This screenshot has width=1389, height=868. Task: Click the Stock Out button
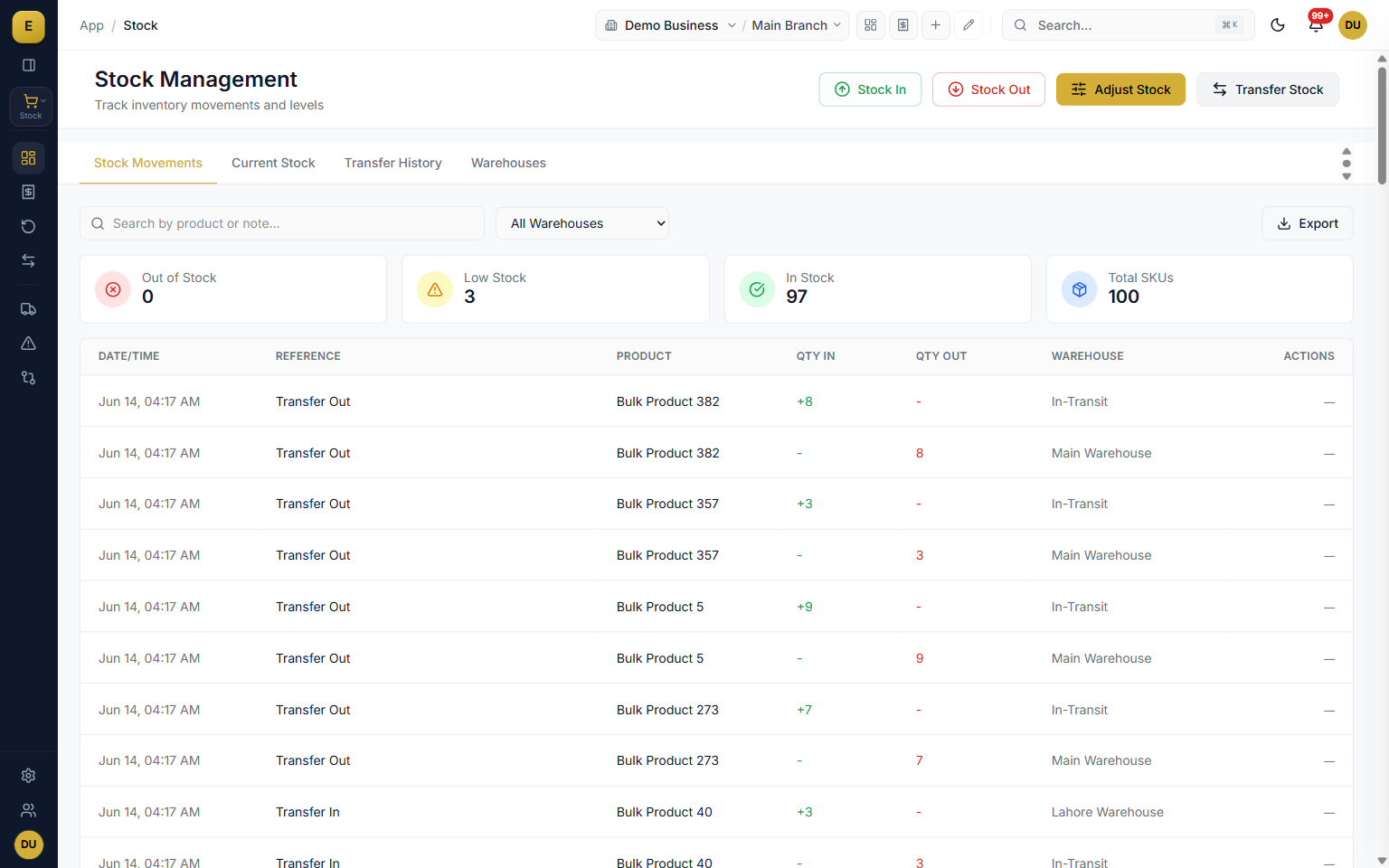coord(988,90)
